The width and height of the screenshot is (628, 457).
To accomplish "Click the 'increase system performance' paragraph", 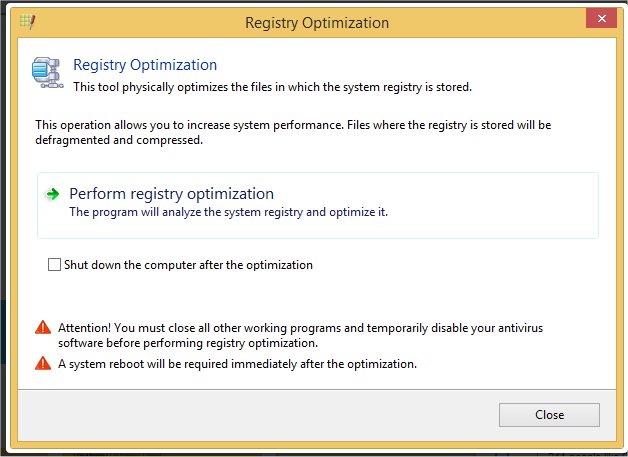I will pyautogui.click(x=292, y=126).
